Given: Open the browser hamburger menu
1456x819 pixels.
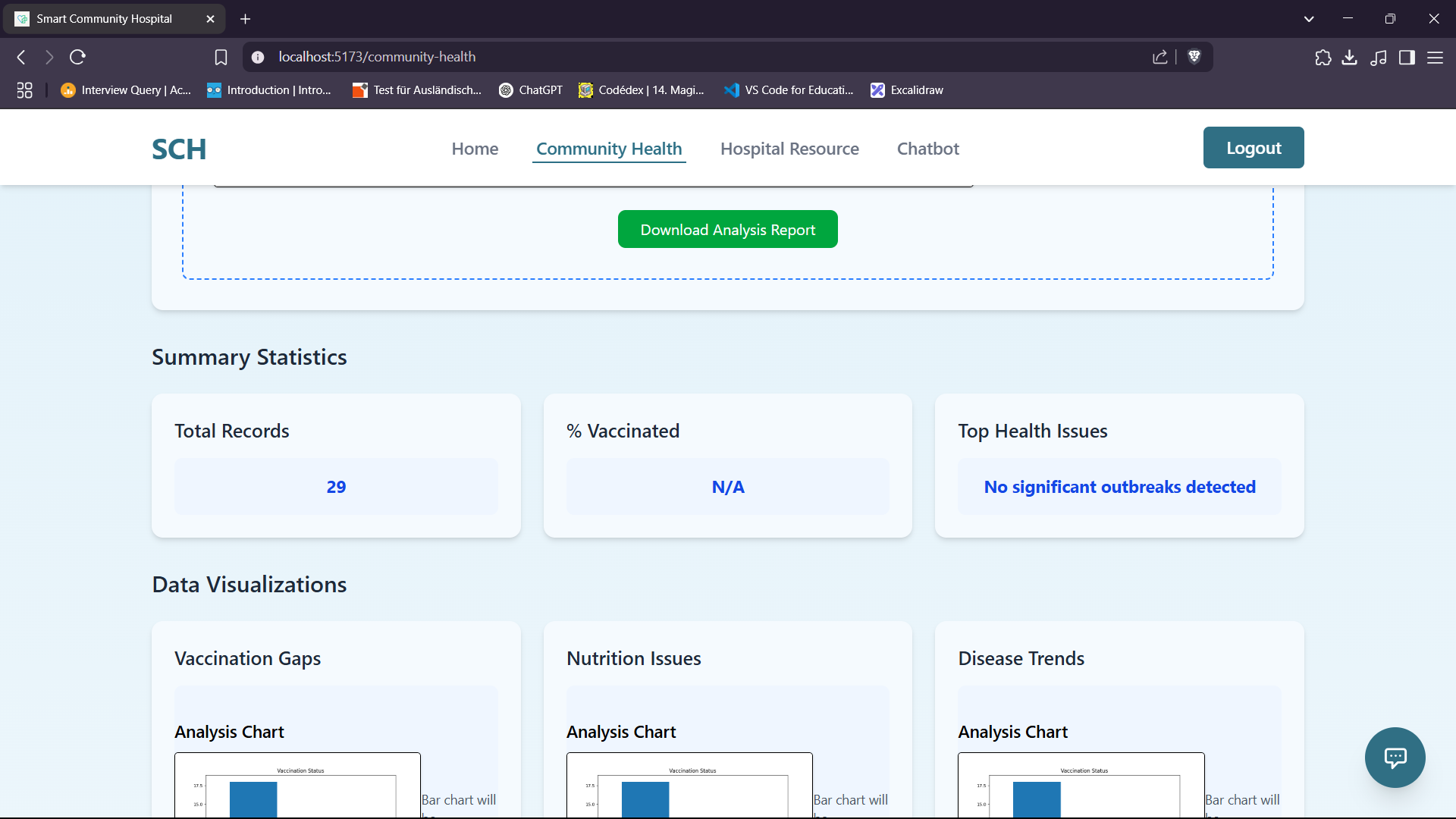Looking at the screenshot, I should click(1436, 57).
